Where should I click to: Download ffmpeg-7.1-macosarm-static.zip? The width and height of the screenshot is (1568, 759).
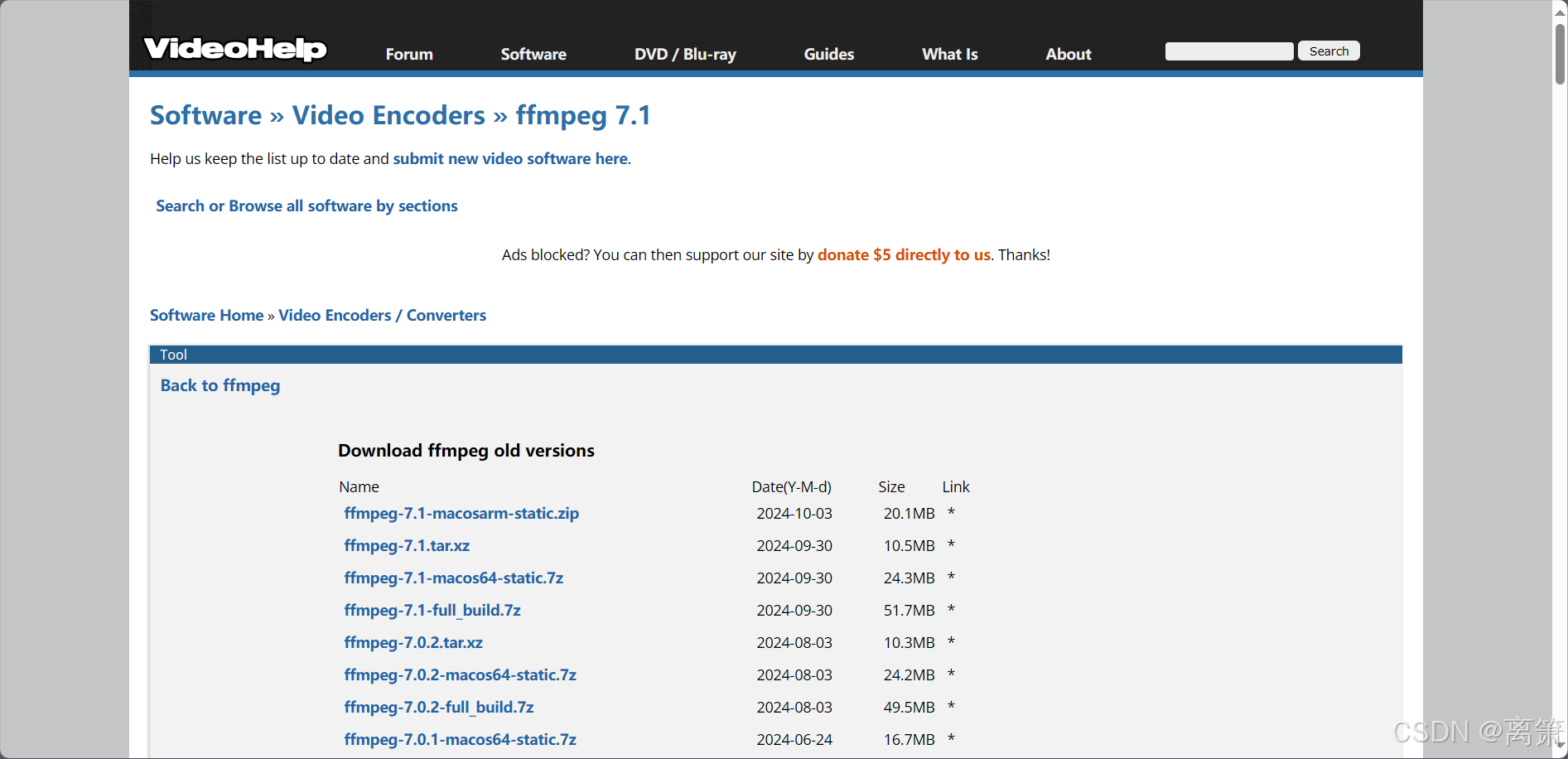461,513
